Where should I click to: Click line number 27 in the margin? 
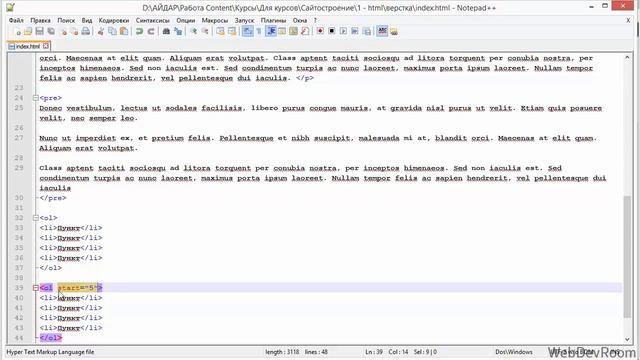(19, 138)
